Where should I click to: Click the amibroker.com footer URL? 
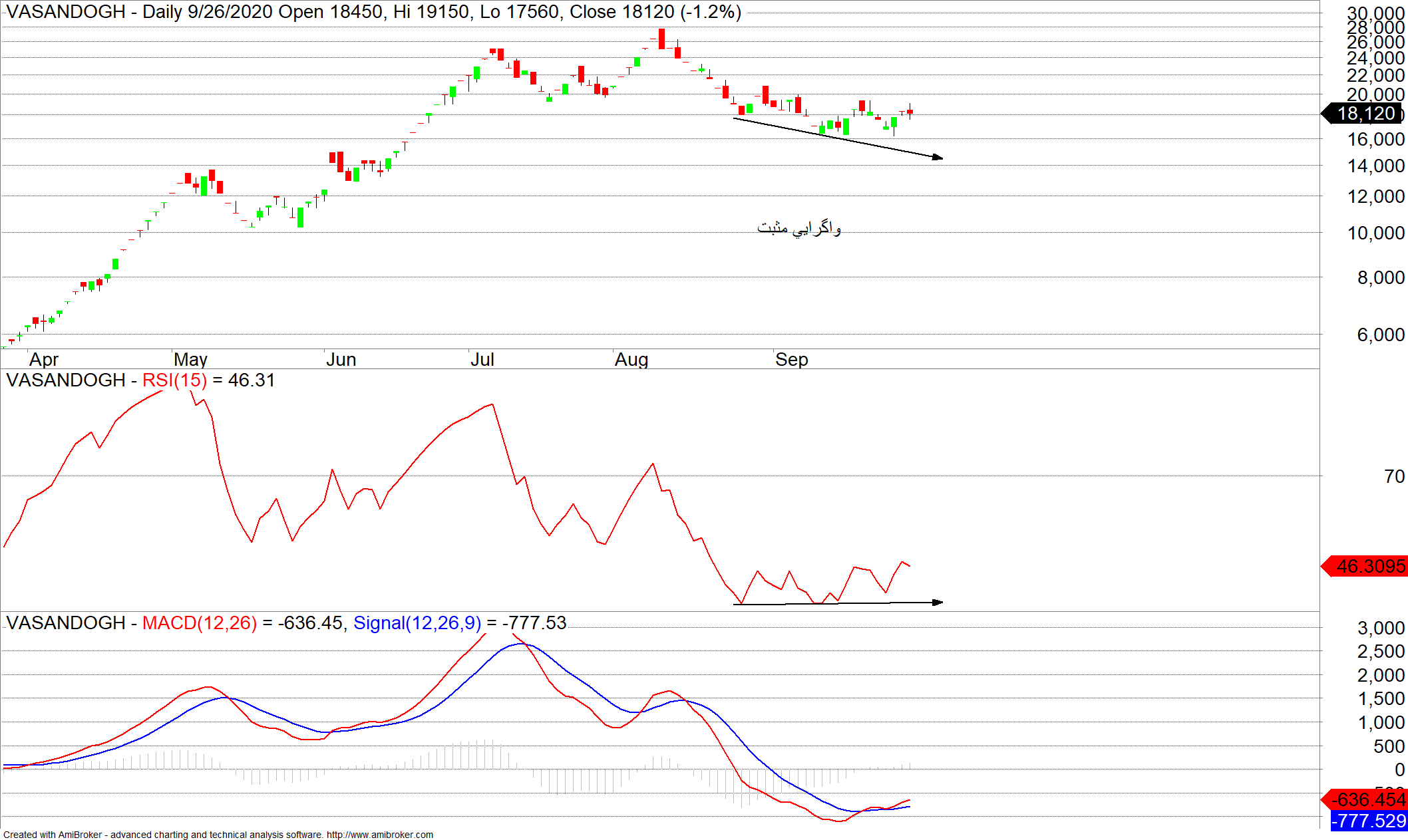point(379,835)
